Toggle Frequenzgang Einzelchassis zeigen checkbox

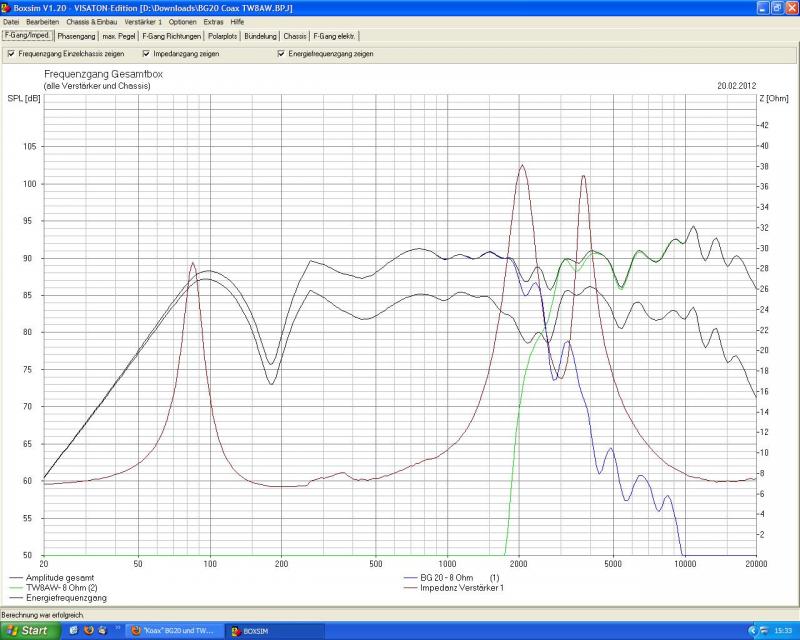(x=11, y=54)
